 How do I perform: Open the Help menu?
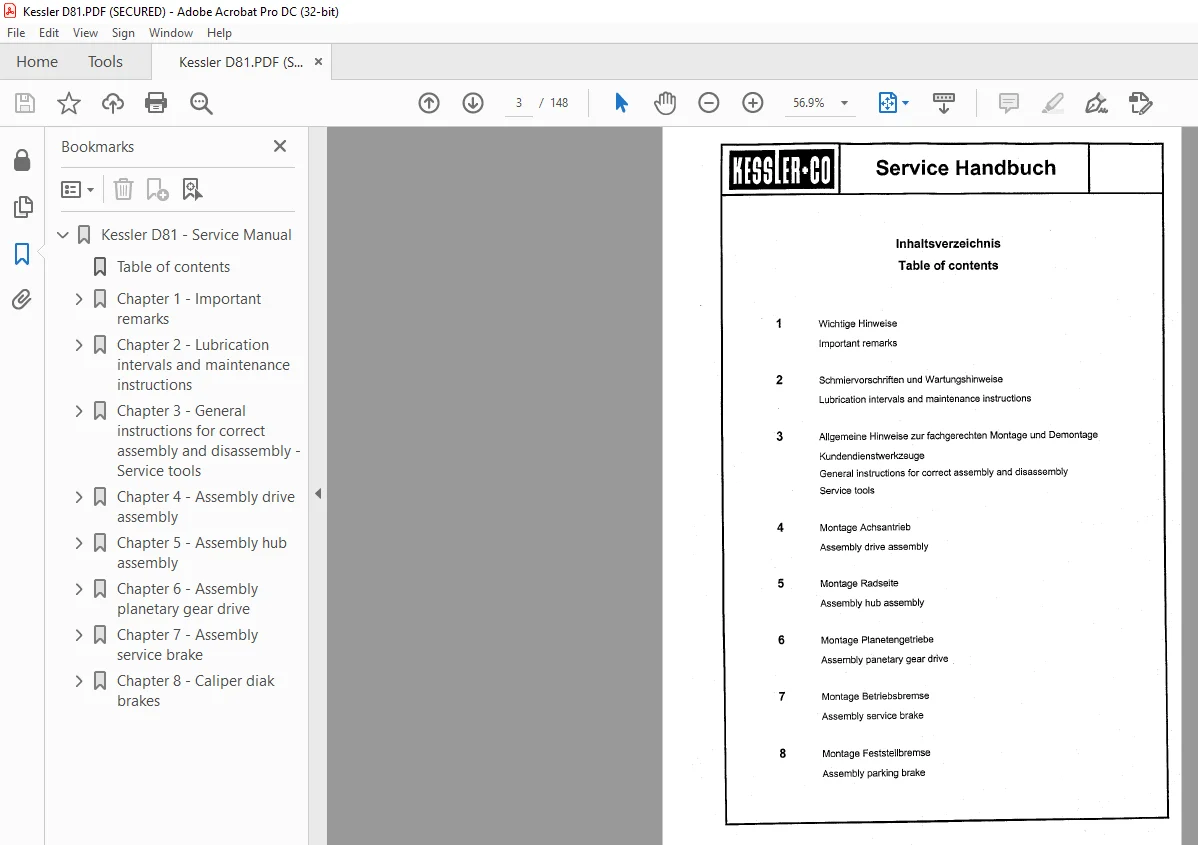coord(219,33)
